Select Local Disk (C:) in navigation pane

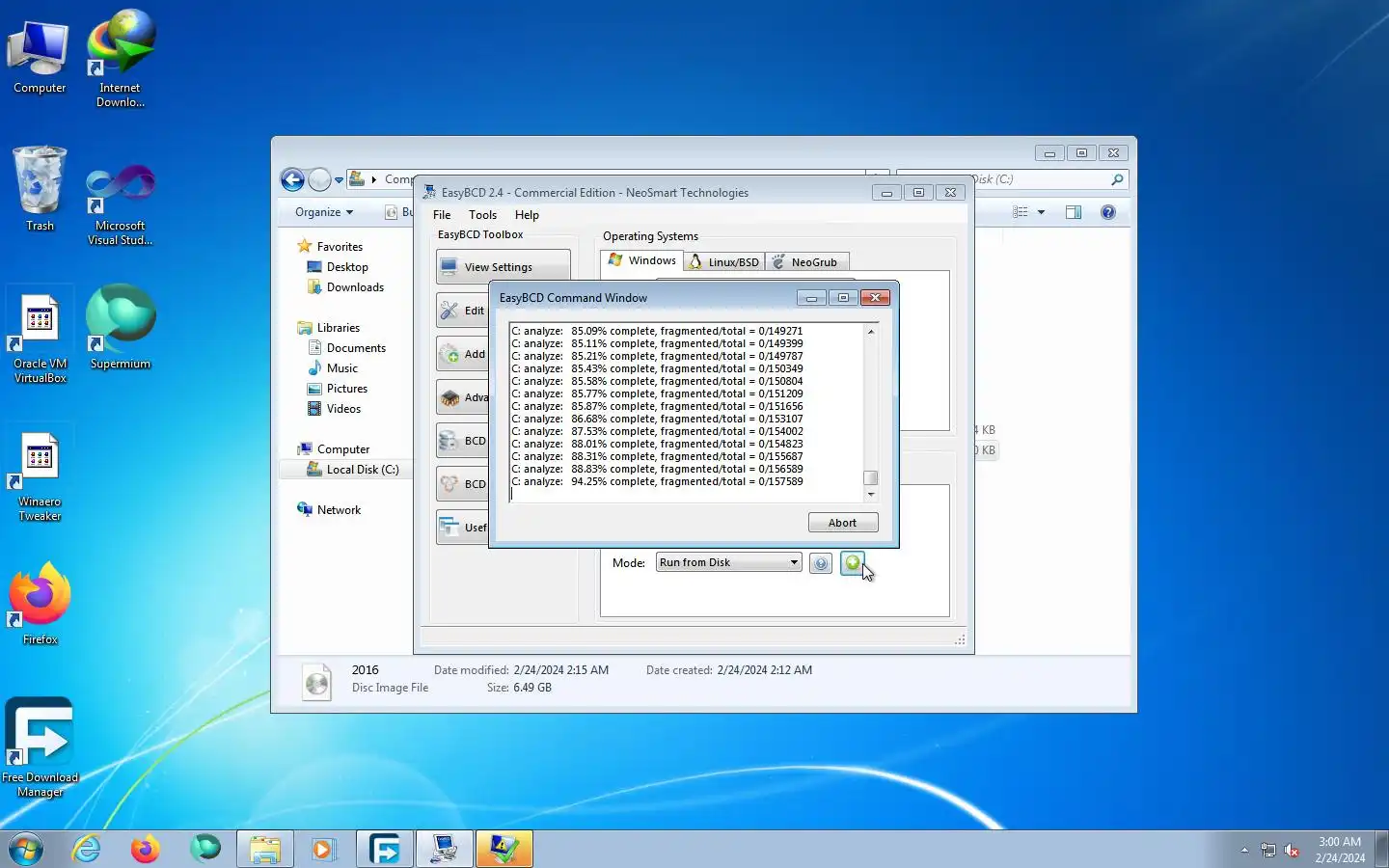coord(353,470)
